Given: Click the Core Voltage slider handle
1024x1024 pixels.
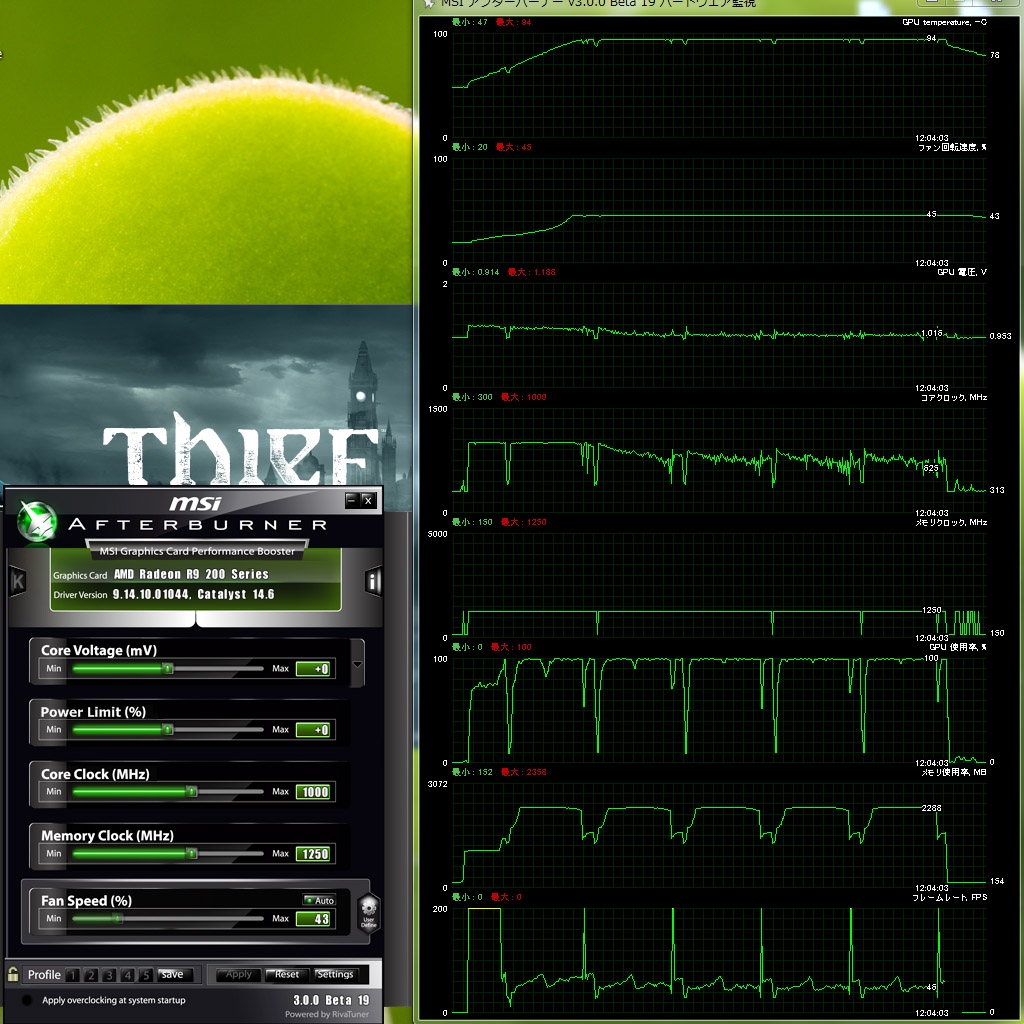Looking at the screenshot, I should coord(168,669).
